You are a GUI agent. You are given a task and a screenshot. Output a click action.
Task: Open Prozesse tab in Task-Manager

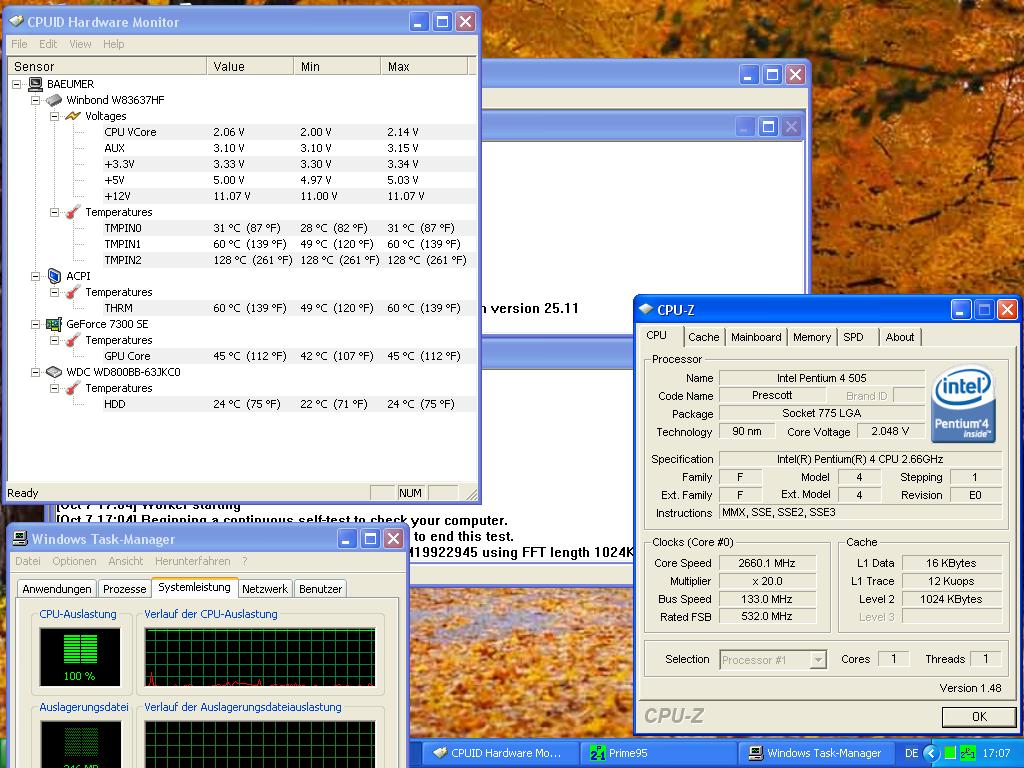pyautogui.click(x=124, y=588)
